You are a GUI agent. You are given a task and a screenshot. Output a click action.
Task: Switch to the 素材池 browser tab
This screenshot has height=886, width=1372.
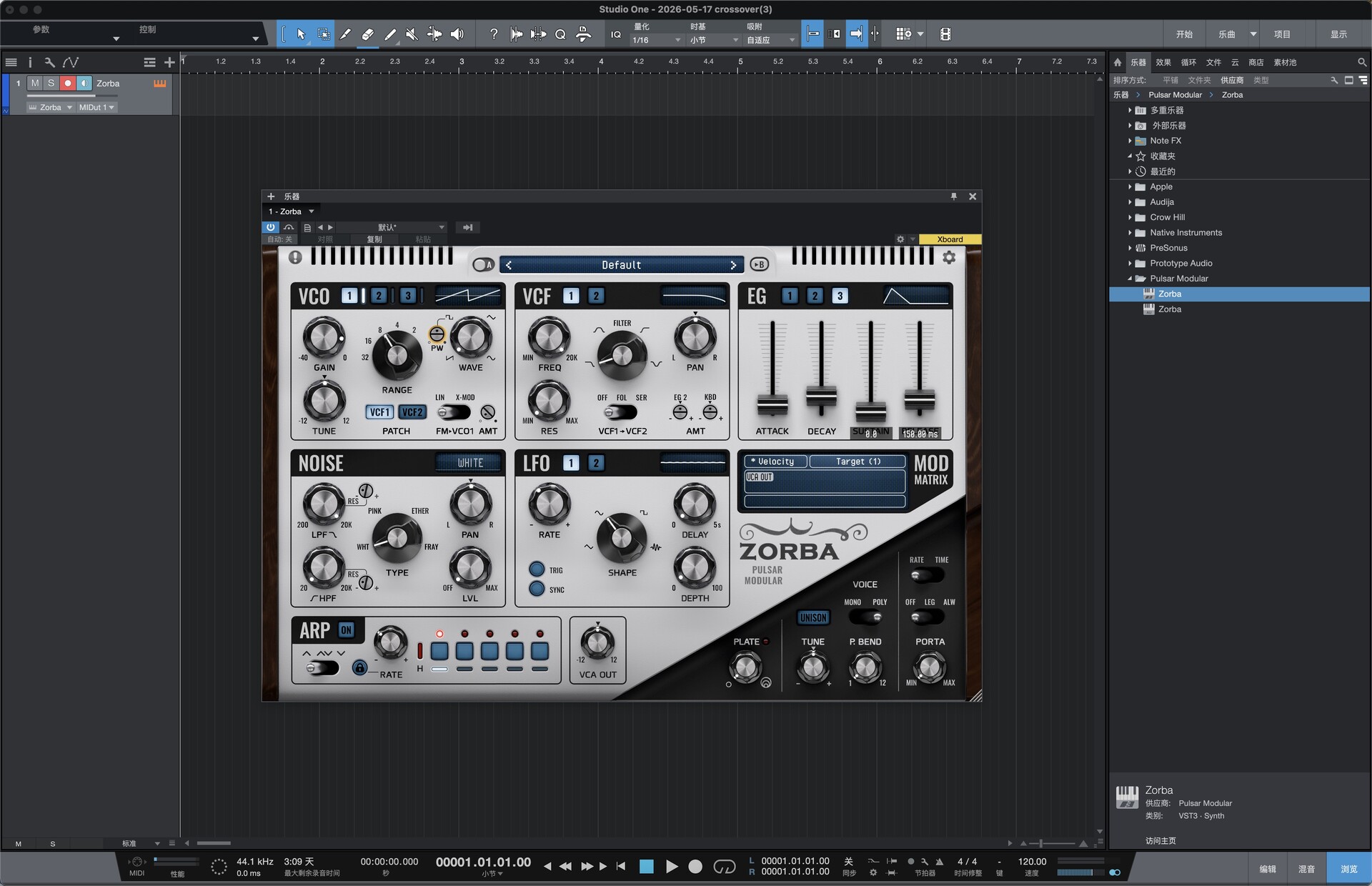(1285, 63)
